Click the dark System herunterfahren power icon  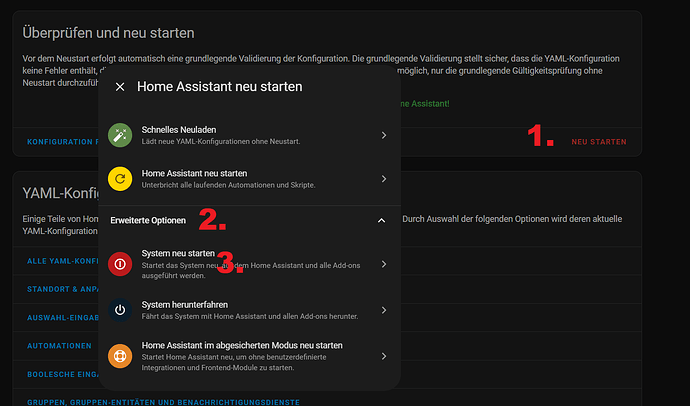pyautogui.click(x=120, y=310)
